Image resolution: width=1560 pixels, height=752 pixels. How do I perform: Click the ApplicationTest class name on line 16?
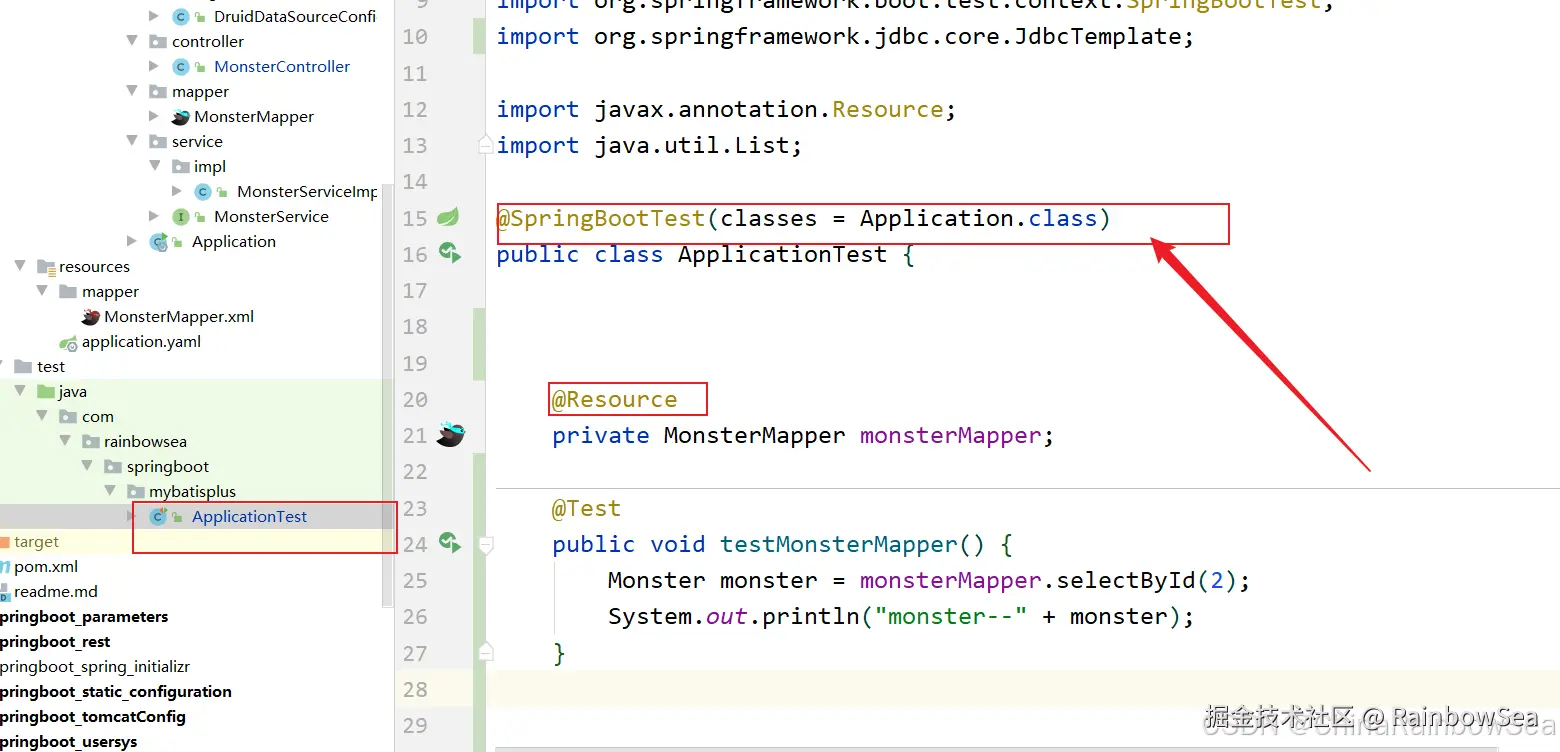point(782,254)
